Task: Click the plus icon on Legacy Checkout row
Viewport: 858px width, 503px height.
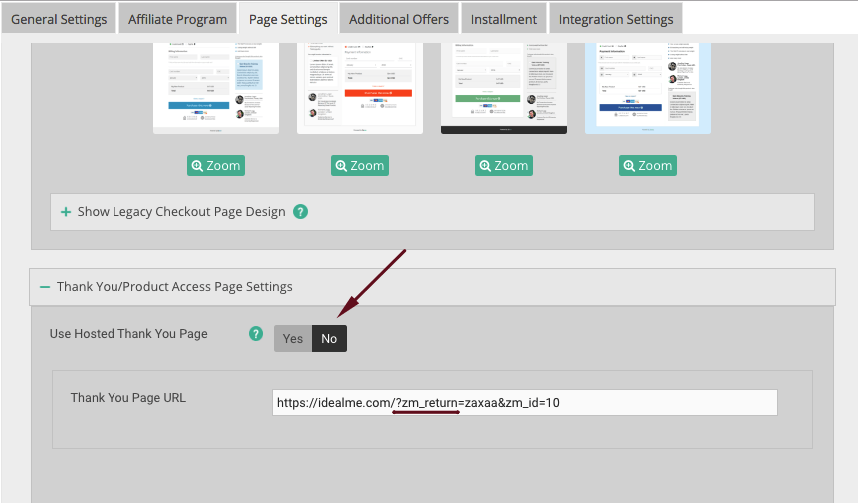Action: pos(66,212)
